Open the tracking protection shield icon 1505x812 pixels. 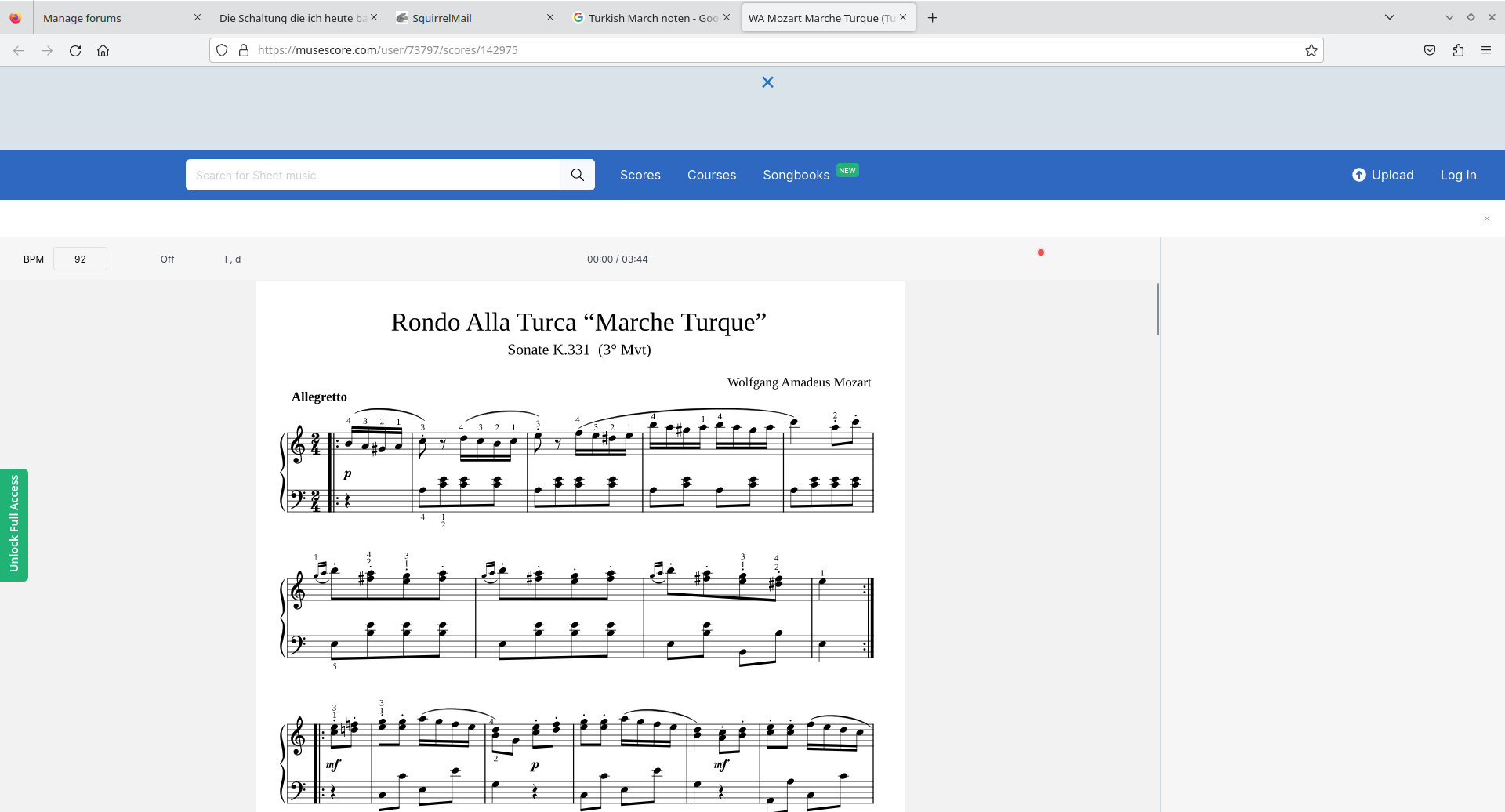[x=222, y=50]
